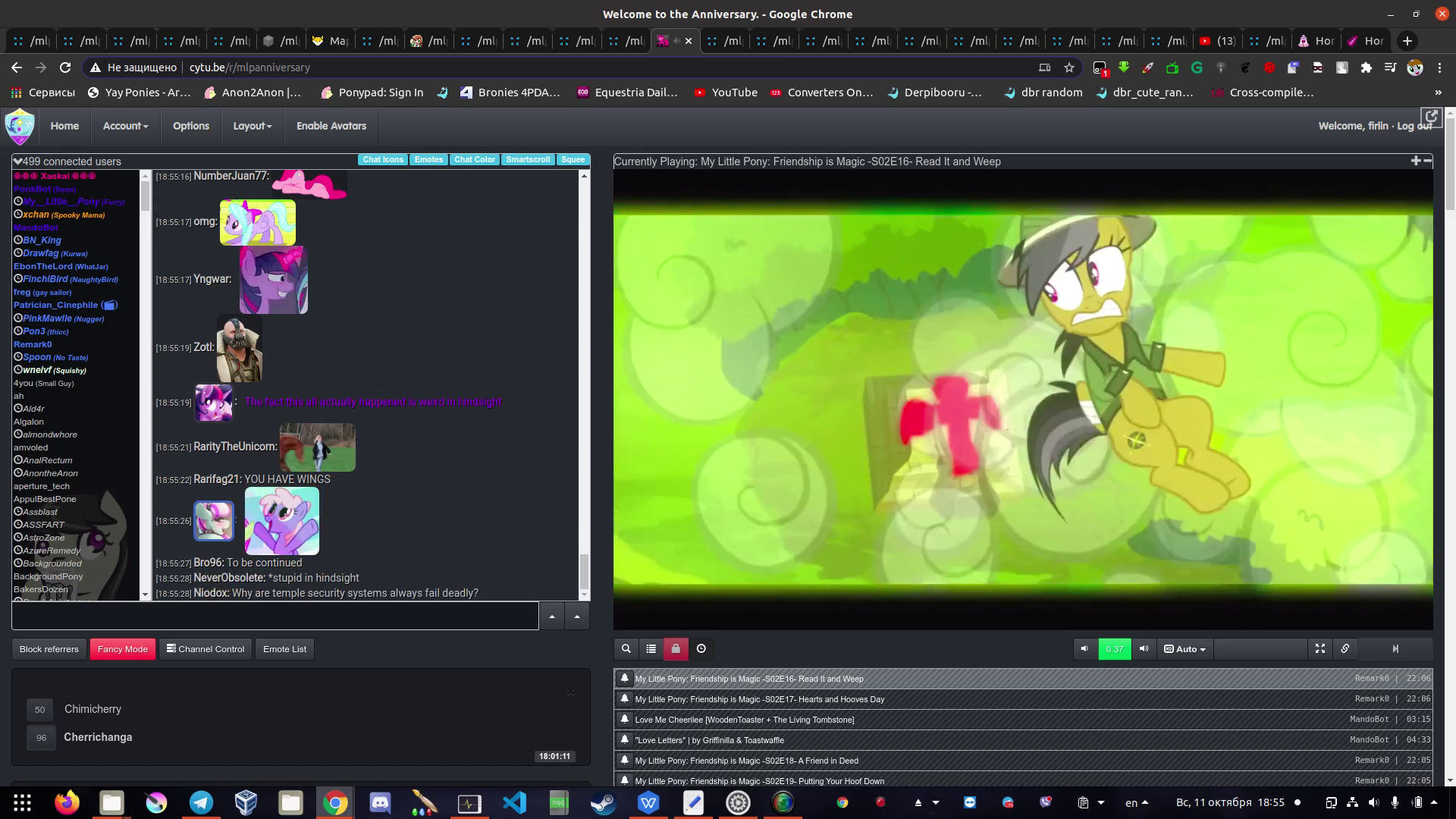Lower volume with the left speaker icon

(x=1084, y=648)
